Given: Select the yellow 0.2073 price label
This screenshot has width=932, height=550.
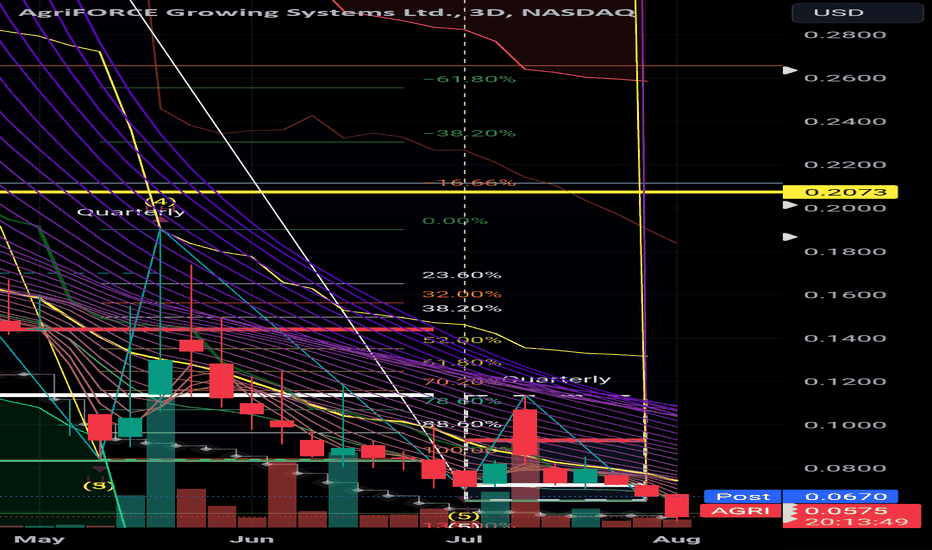Looking at the screenshot, I should (840, 192).
